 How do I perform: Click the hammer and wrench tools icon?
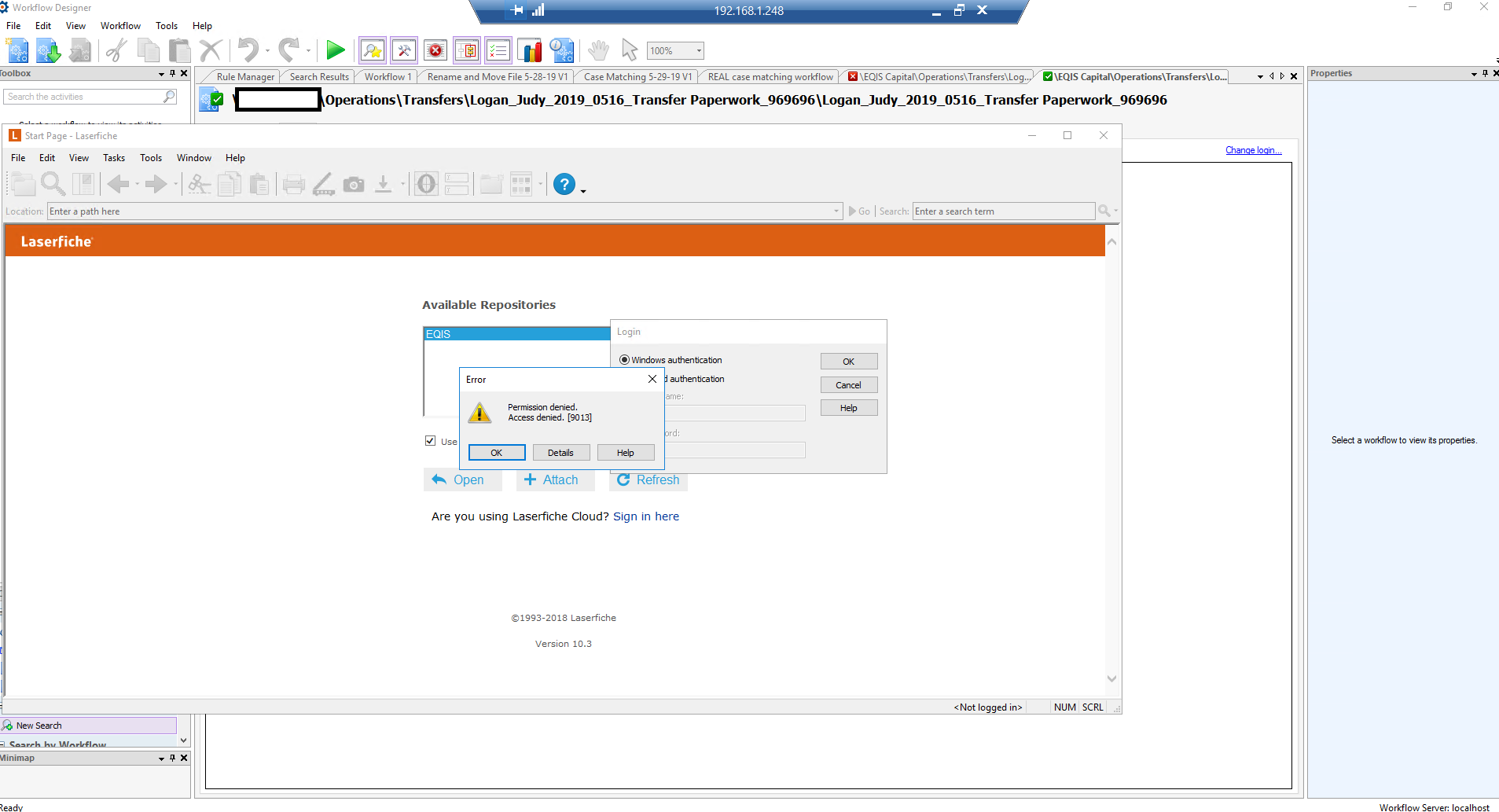404,50
